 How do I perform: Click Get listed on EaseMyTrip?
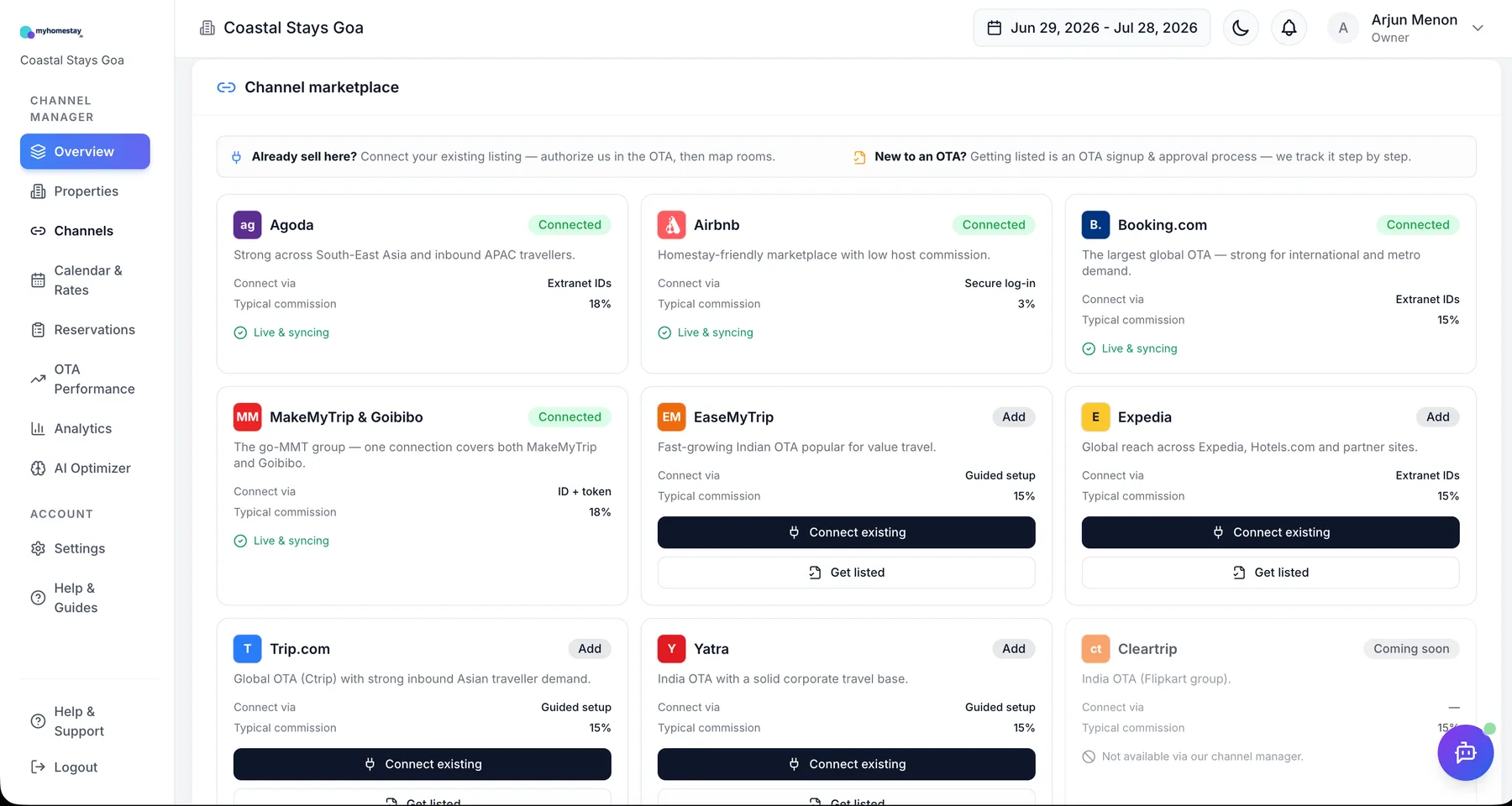847,573
